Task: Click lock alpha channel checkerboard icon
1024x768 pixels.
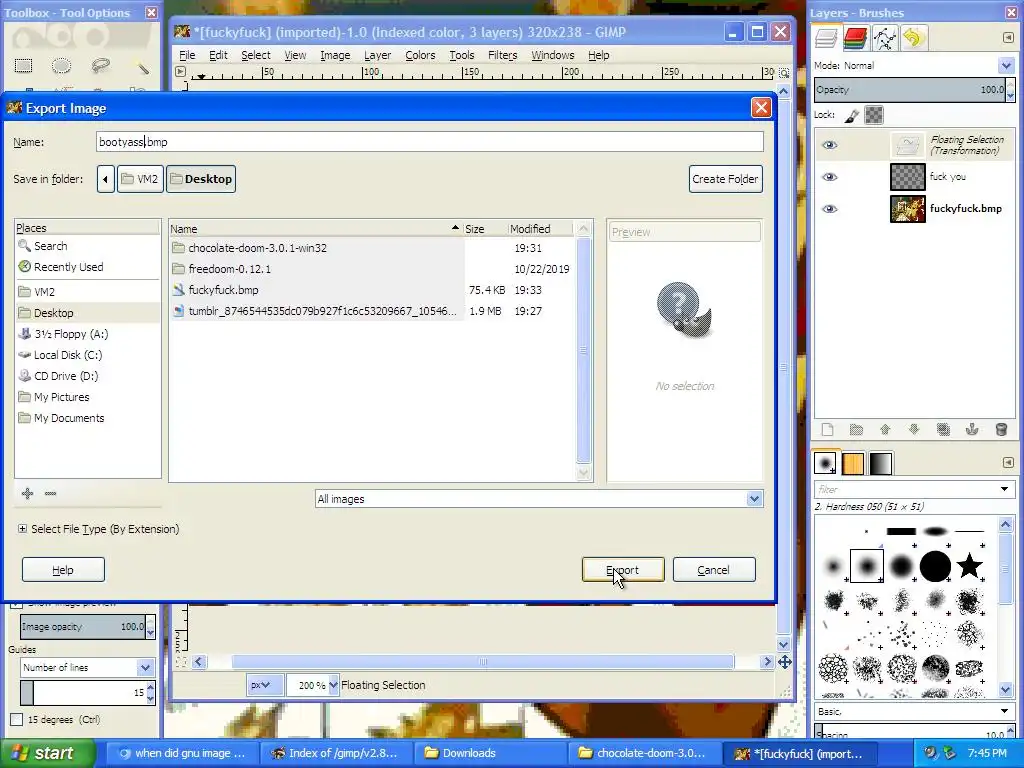Action: (x=874, y=116)
